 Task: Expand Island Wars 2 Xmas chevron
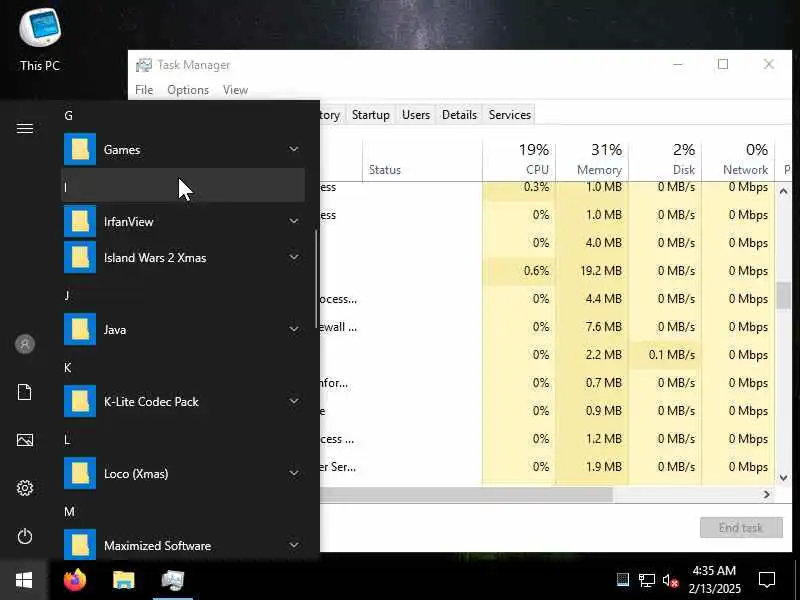294,257
